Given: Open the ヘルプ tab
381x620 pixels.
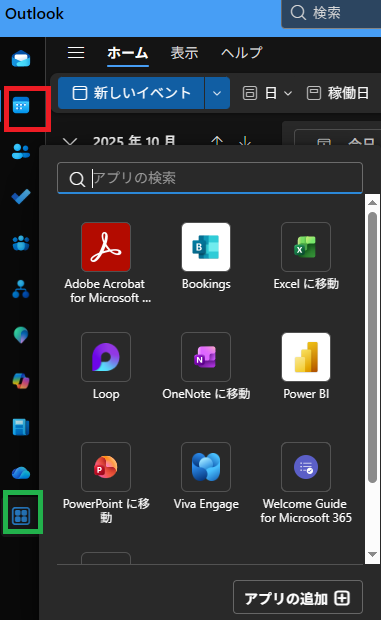Looking at the screenshot, I should pyautogui.click(x=241, y=53).
